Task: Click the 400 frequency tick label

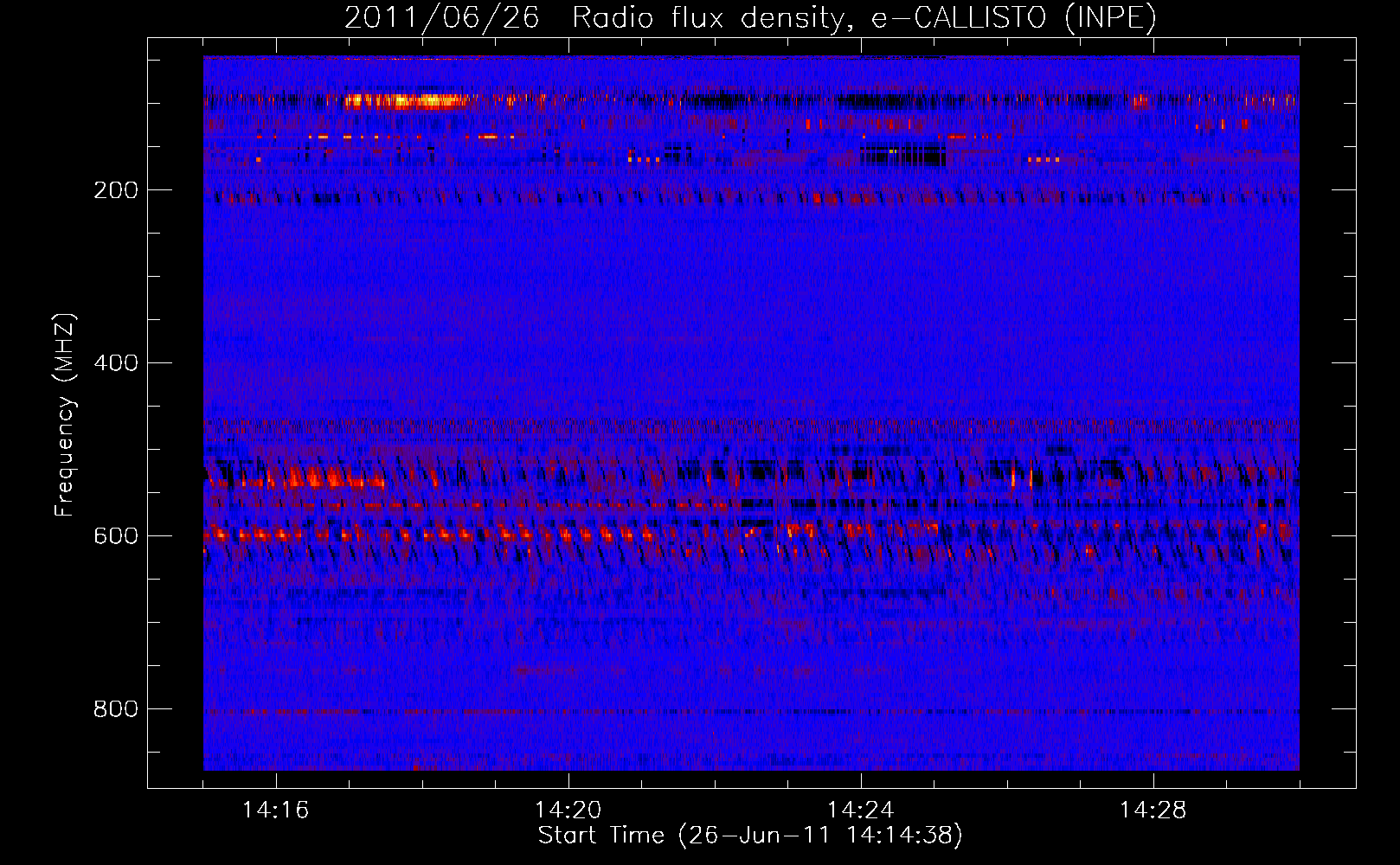Action: [116, 362]
